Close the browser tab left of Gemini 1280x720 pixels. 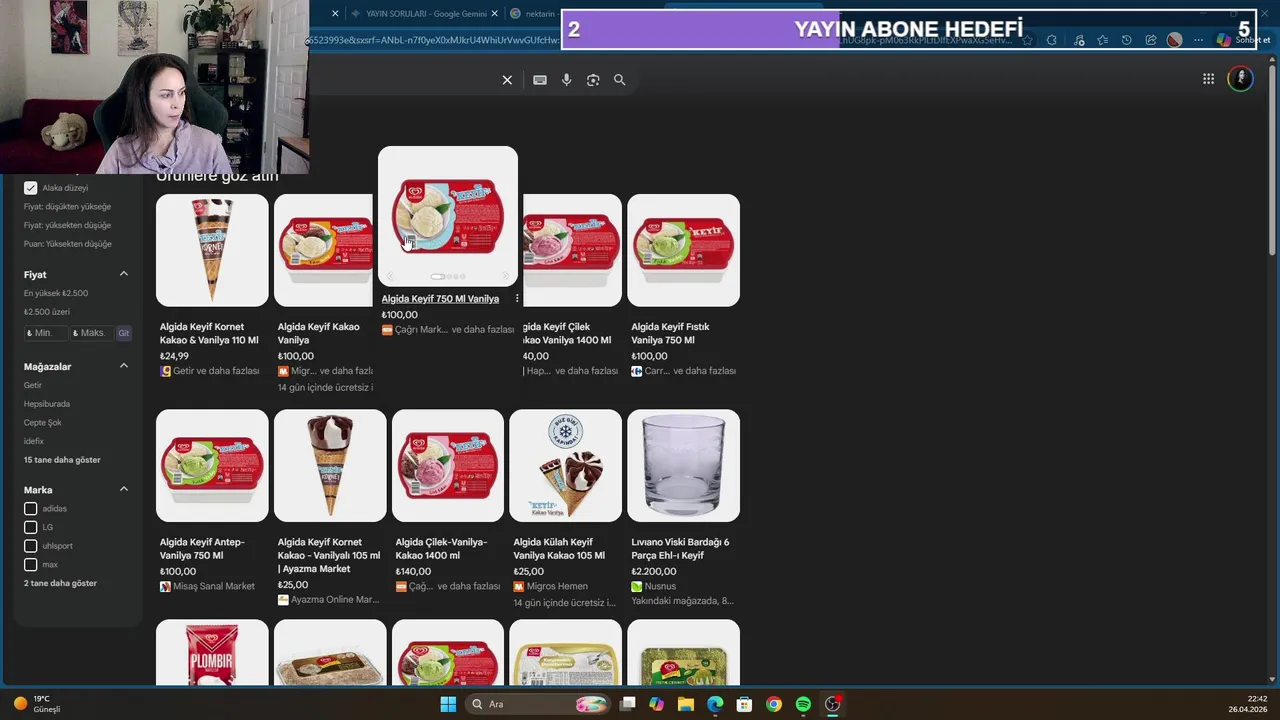(335, 14)
